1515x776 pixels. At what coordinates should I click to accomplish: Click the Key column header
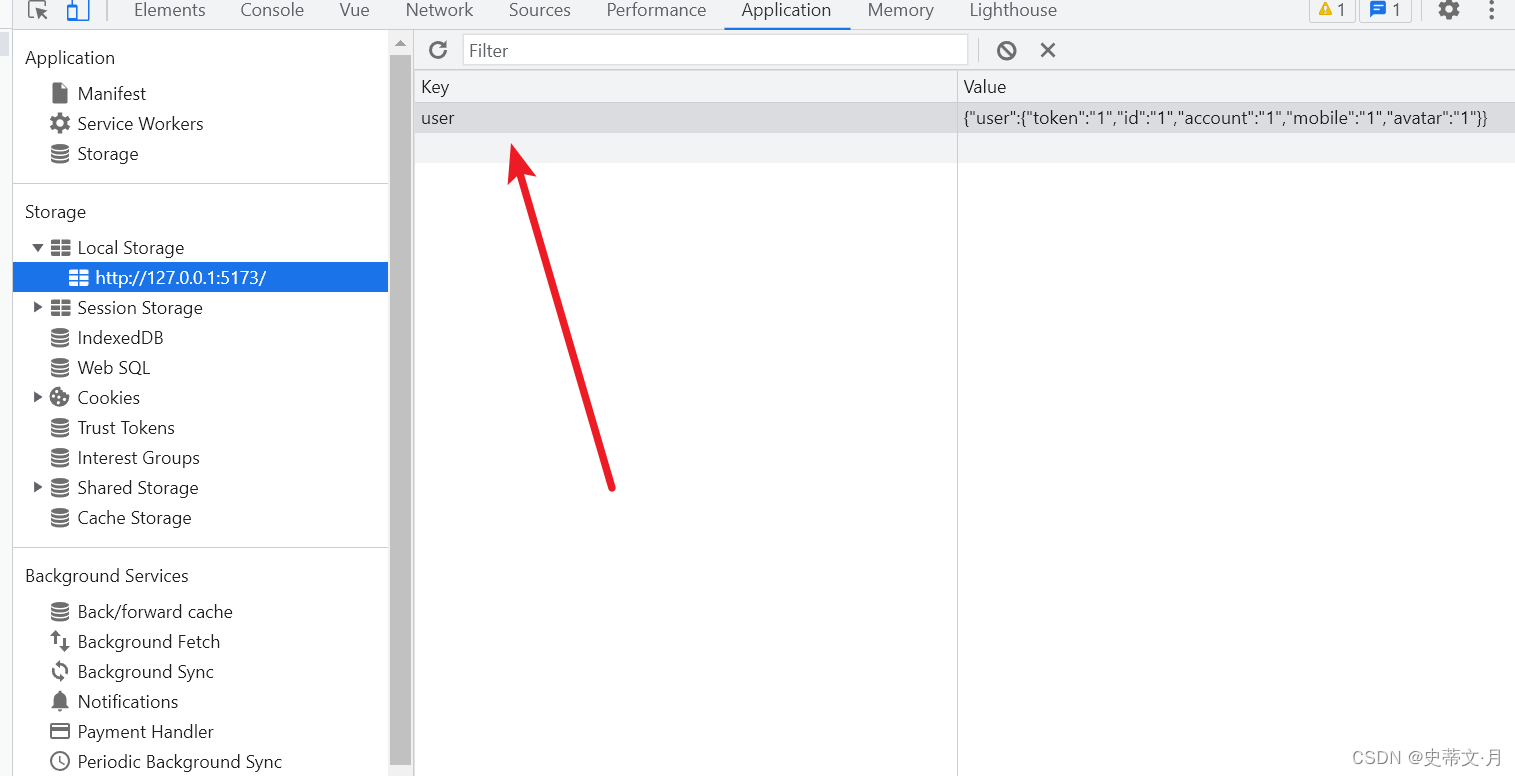coord(686,87)
